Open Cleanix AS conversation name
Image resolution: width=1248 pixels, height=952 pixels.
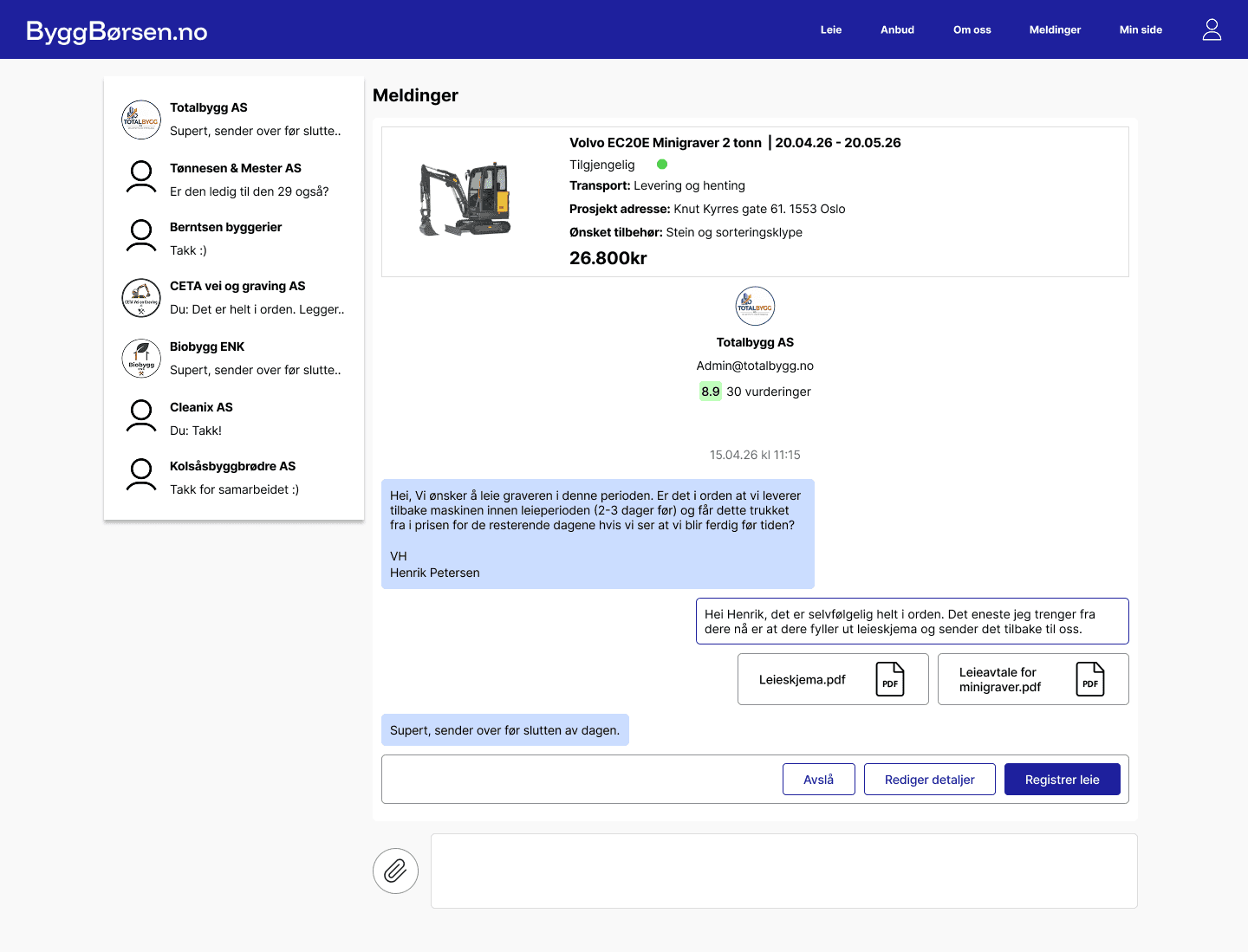201,407
